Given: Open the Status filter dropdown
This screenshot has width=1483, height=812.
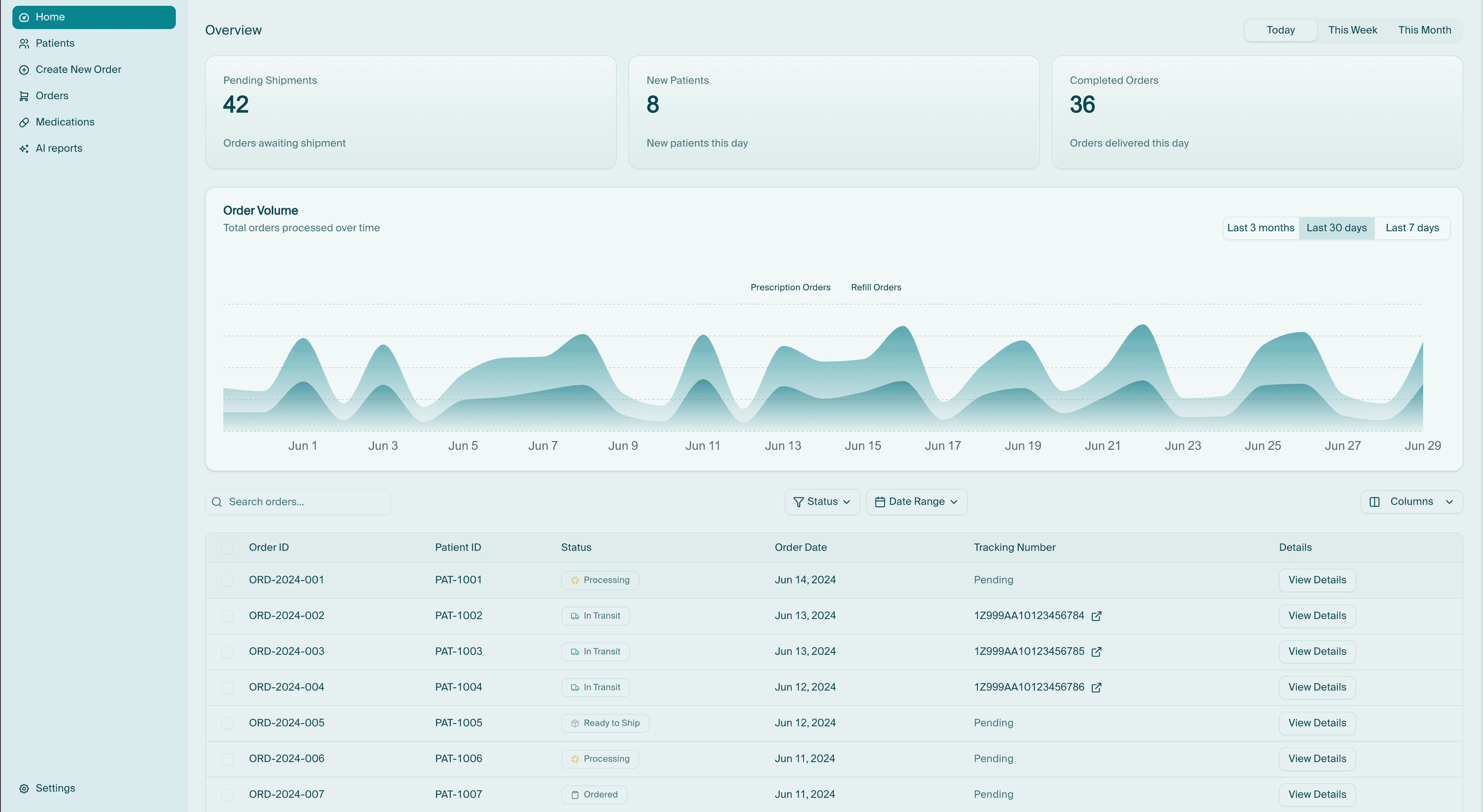Looking at the screenshot, I should click(822, 502).
